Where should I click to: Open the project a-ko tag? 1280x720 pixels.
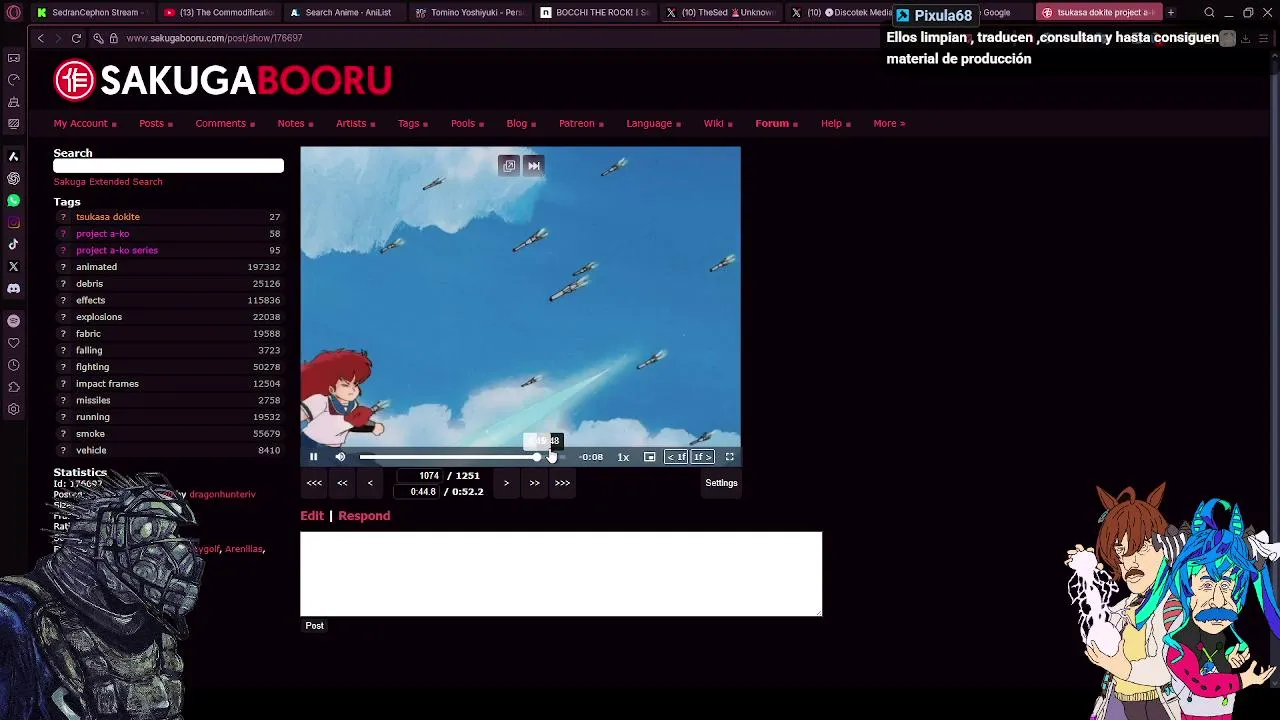point(102,234)
